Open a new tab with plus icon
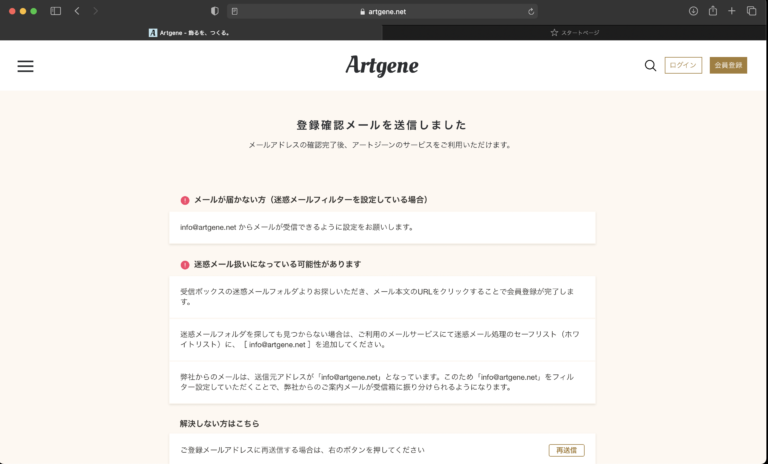This screenshot has width=768, height=464. click(x=732, y=11)
